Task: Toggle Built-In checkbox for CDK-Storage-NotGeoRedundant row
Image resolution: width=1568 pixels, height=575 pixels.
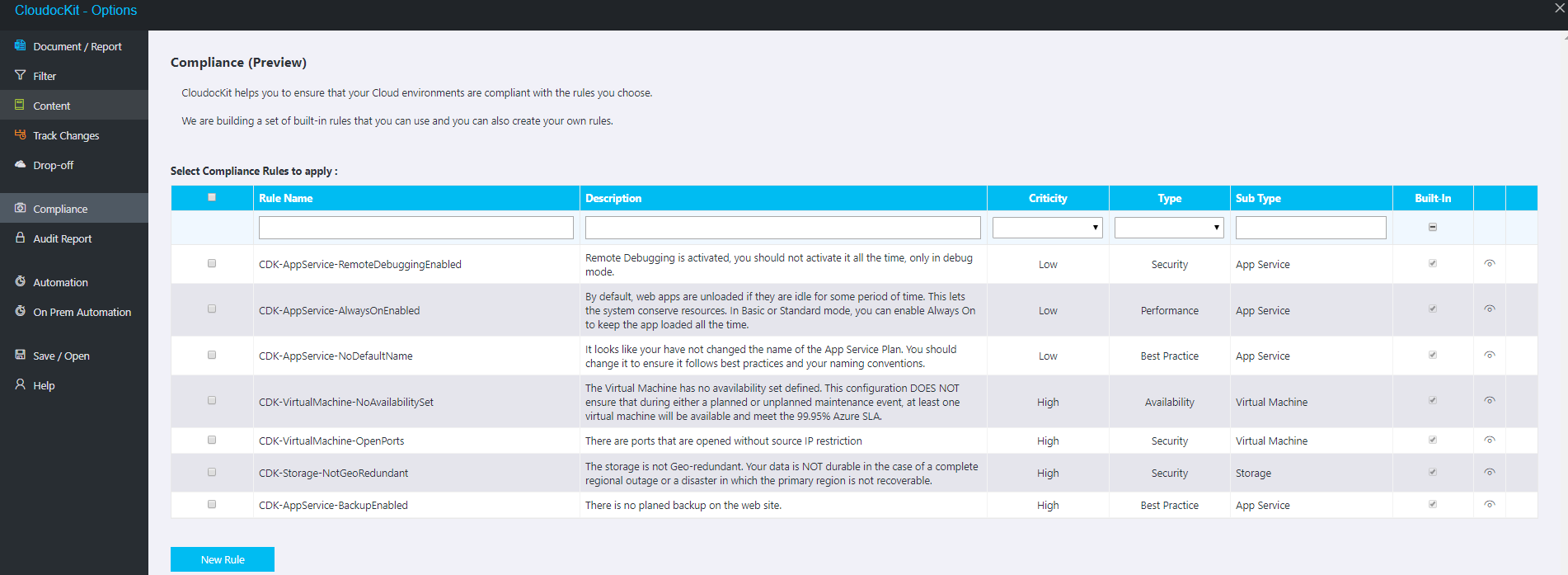Action: pos(1433,472)
